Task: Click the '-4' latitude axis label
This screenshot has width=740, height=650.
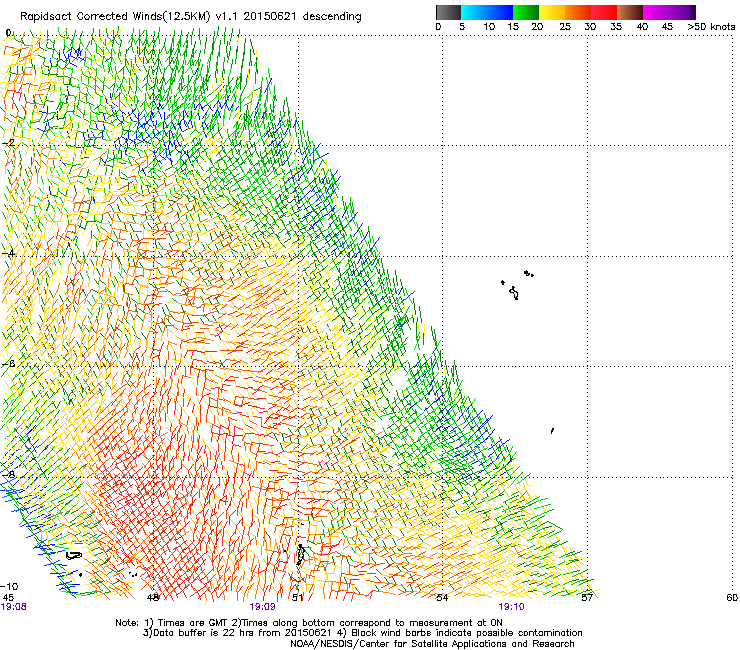Action: [x=8, y=253]
